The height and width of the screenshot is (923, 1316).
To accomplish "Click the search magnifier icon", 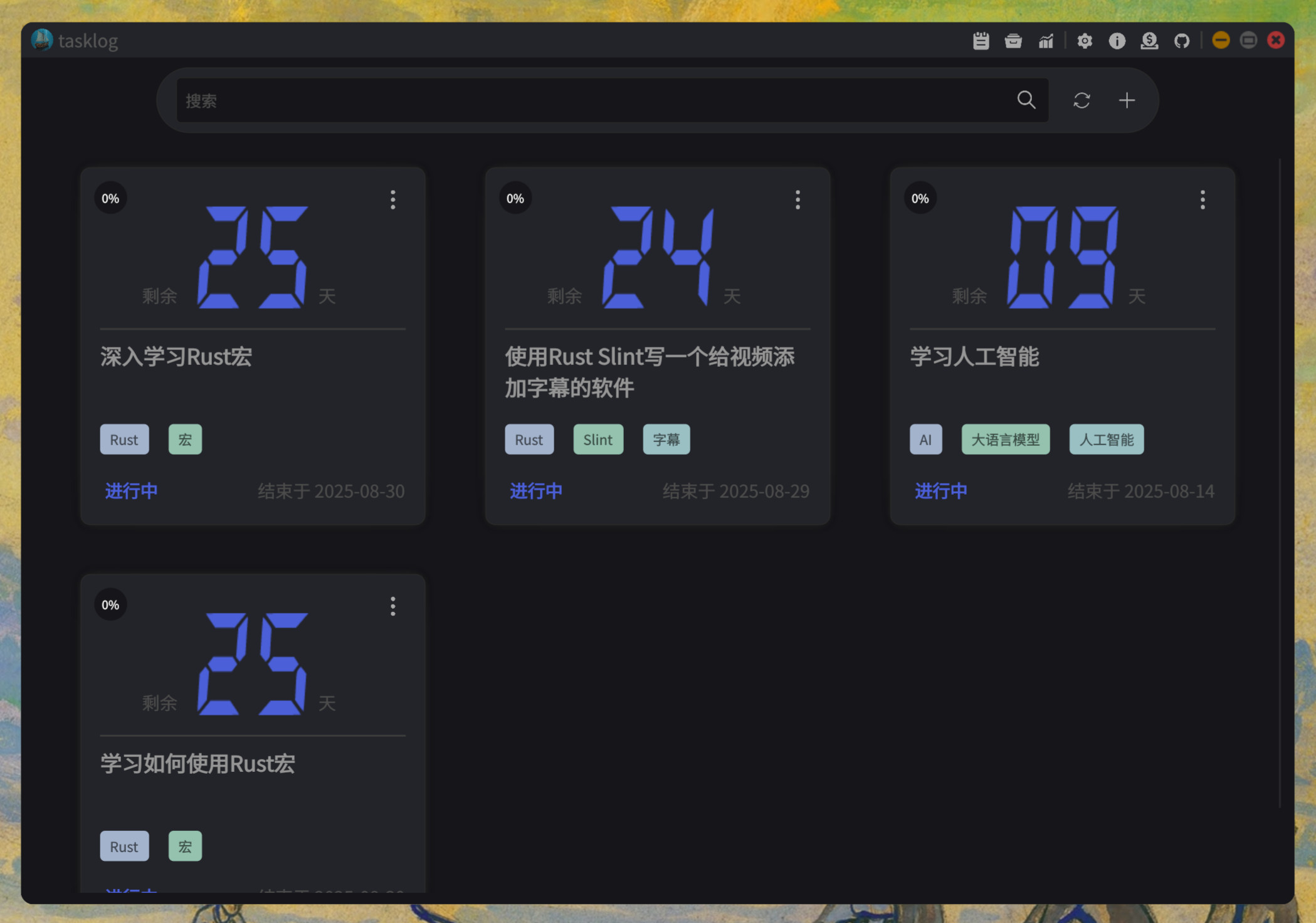I will coord(1026,100).
